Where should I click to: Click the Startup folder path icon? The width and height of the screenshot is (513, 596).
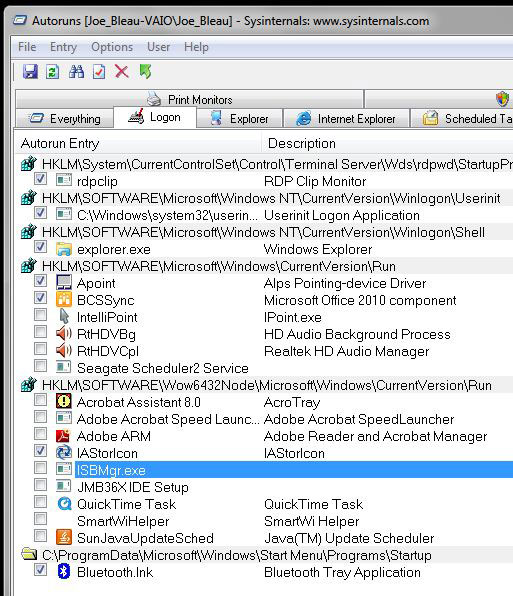(29, 554)
